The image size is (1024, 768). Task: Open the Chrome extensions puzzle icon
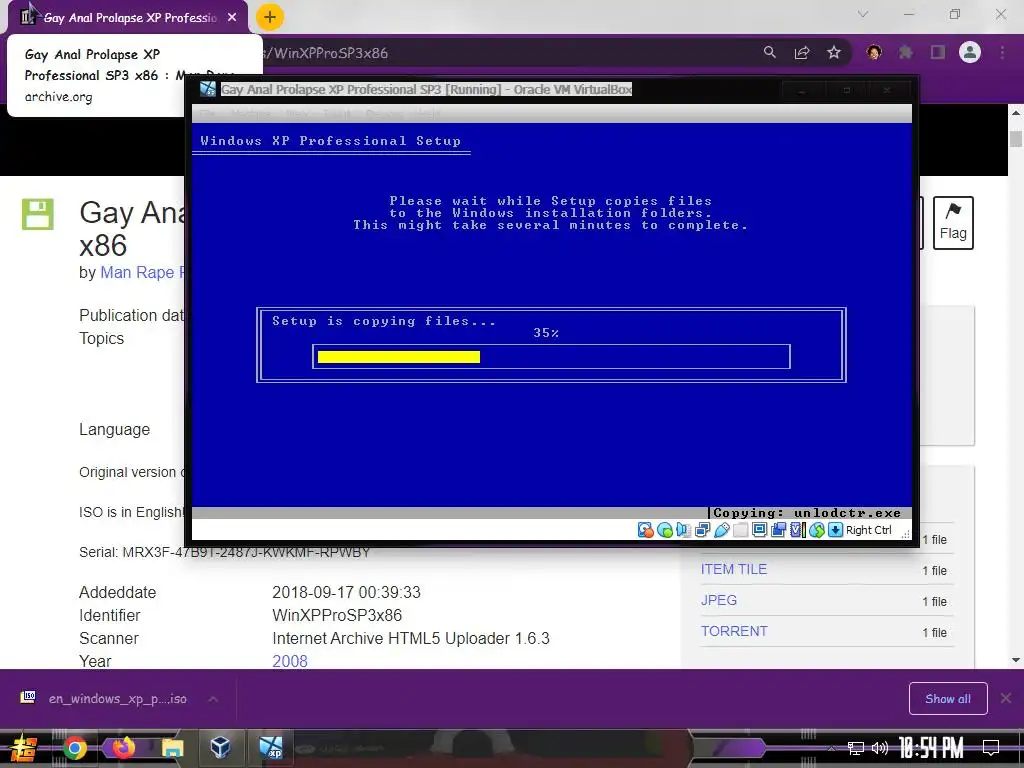pos(906,52)
